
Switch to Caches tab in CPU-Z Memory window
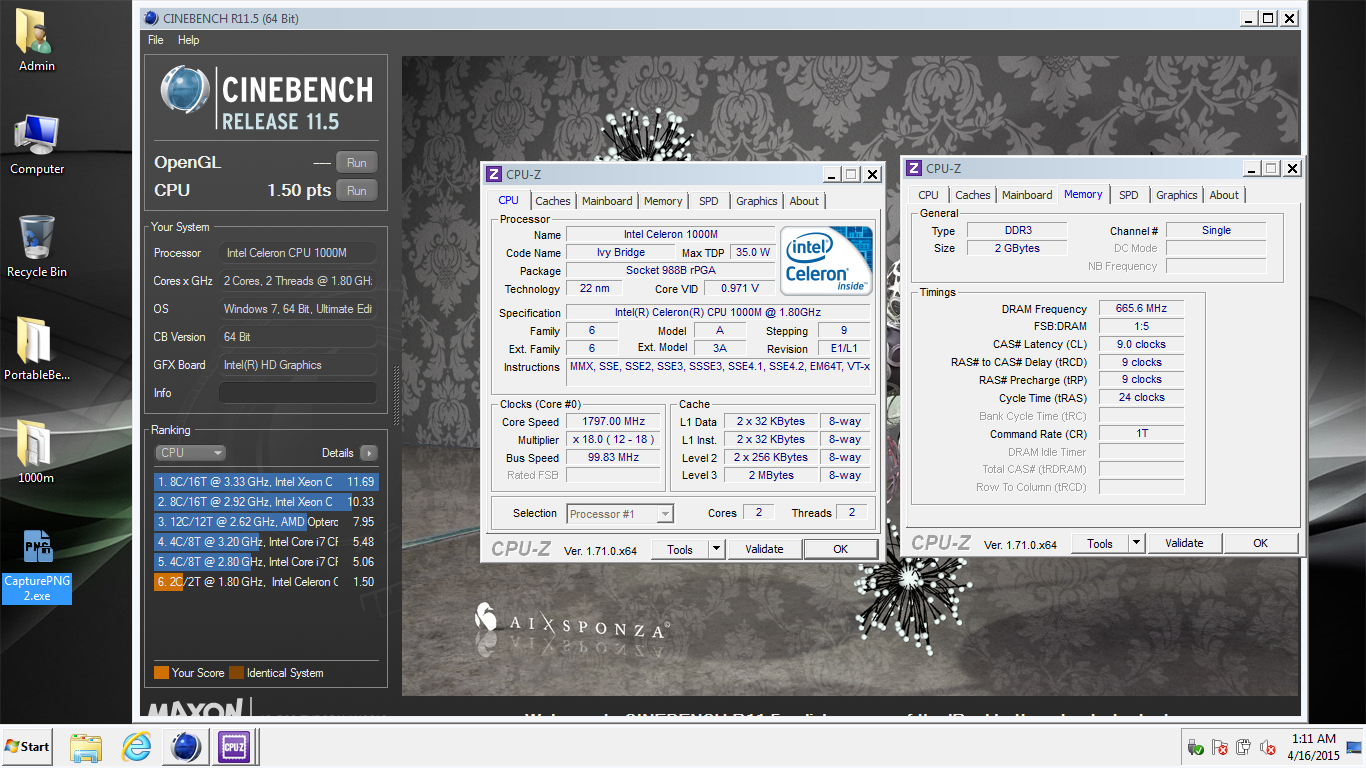[973, 195]
